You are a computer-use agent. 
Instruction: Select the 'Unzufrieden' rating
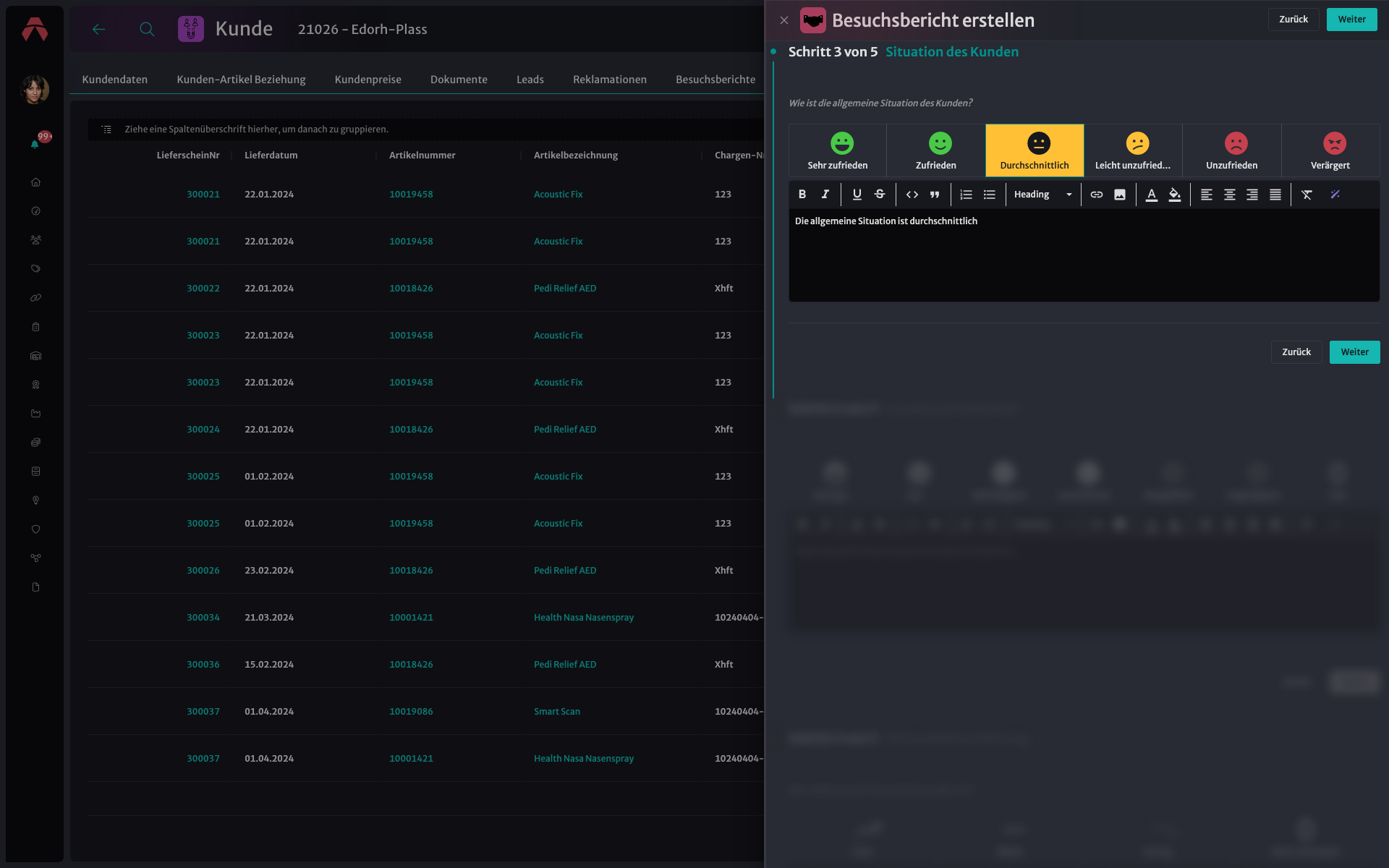click(1232, 150)
